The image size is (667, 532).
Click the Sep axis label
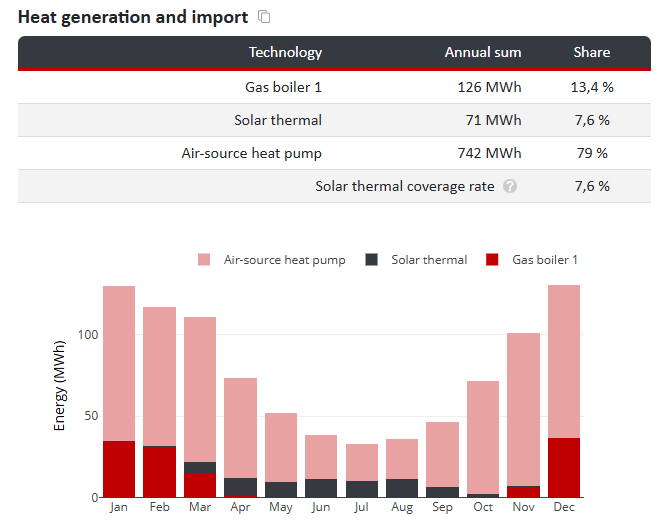[442, 507]
